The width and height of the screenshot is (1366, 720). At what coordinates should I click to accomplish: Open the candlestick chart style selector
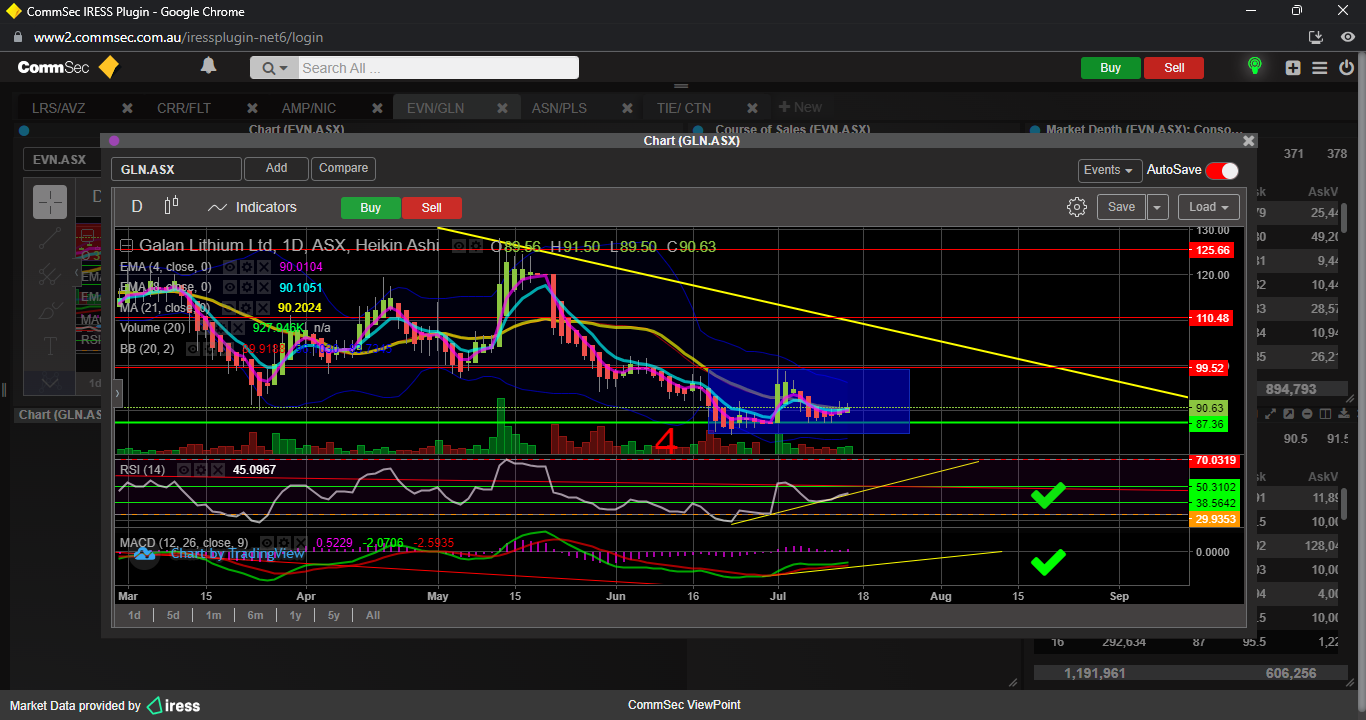coord(171,206)
